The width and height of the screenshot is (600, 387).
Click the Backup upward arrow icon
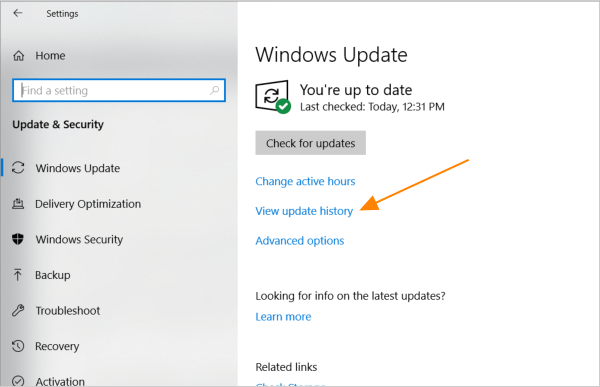tap(18, 275)
